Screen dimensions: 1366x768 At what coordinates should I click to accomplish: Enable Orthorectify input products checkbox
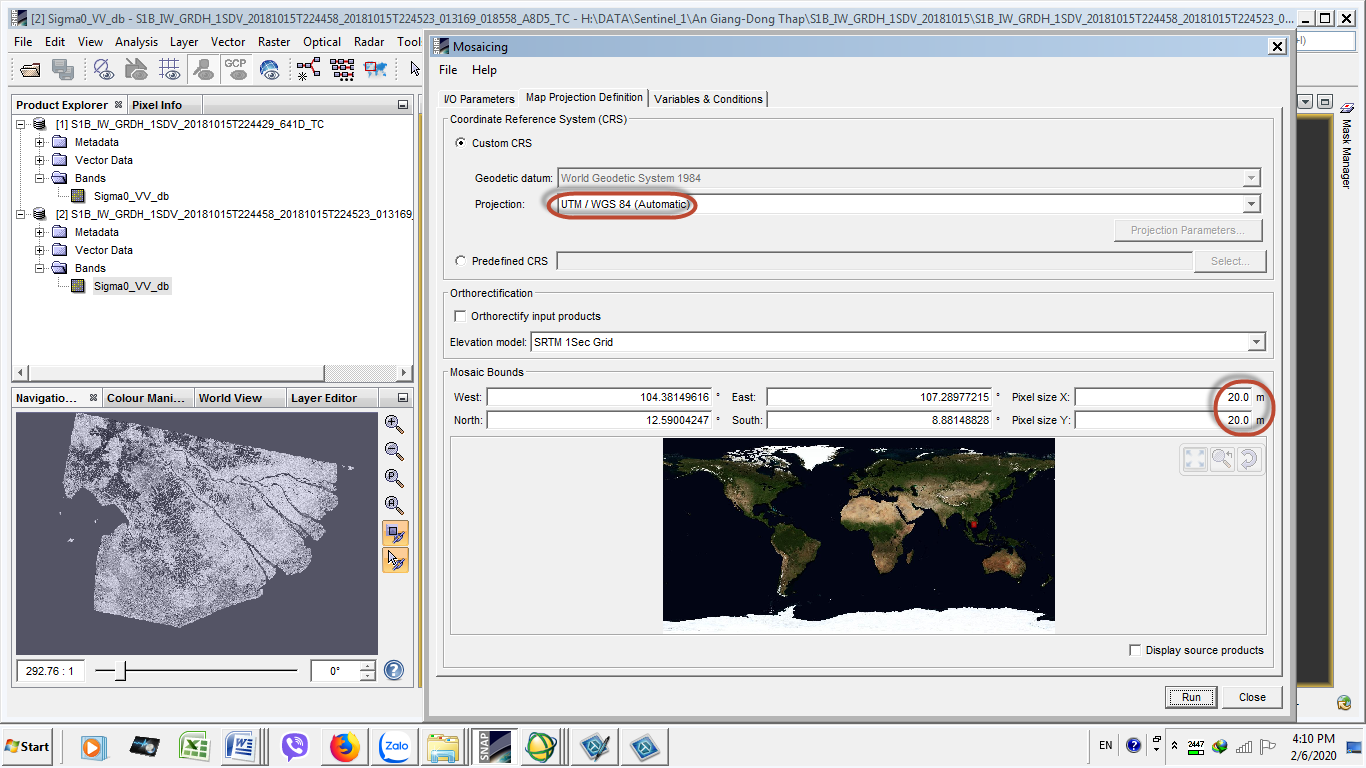(460, 316)
